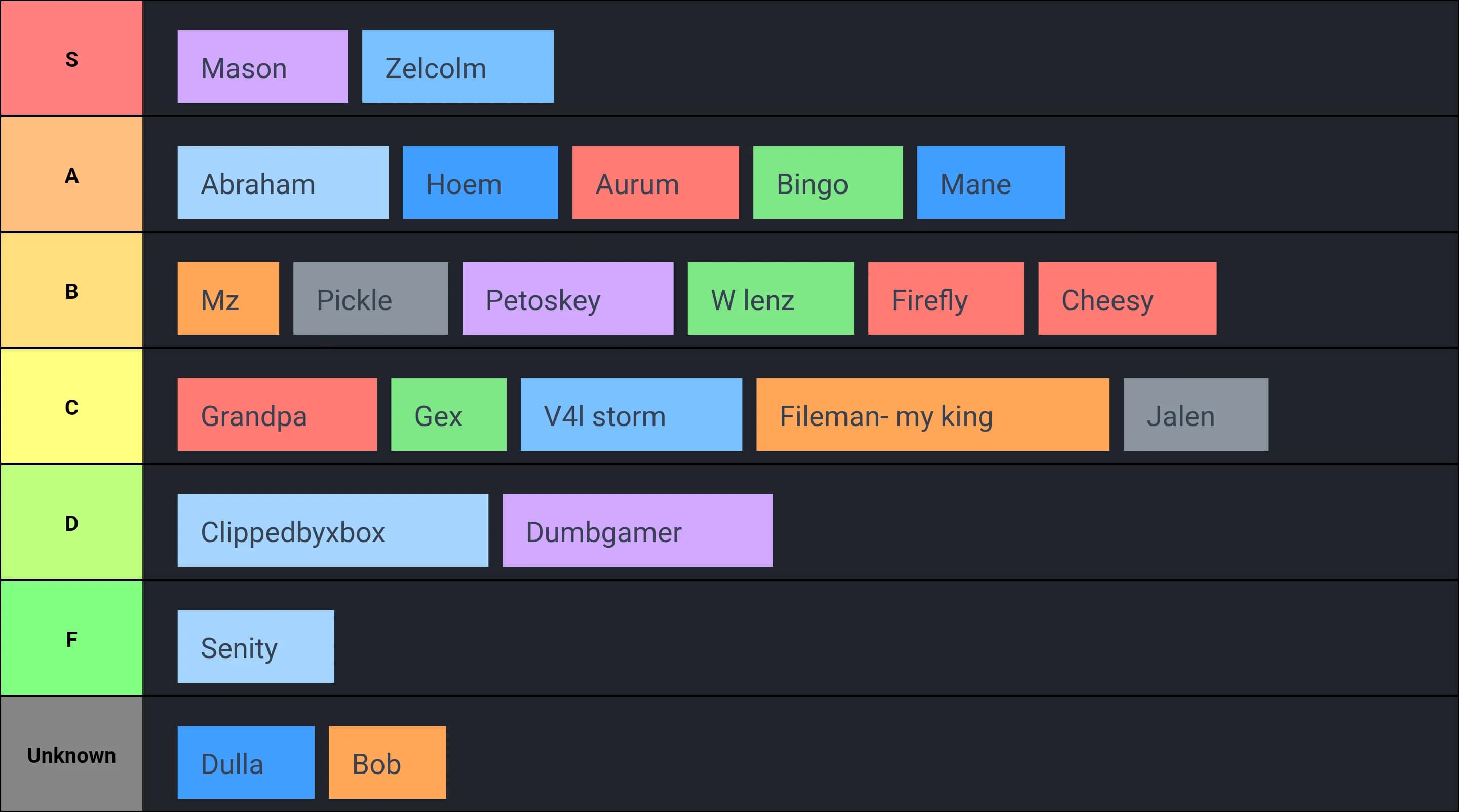Select the Senity tile in F tier
The image size is (1459, 812).
255,647
